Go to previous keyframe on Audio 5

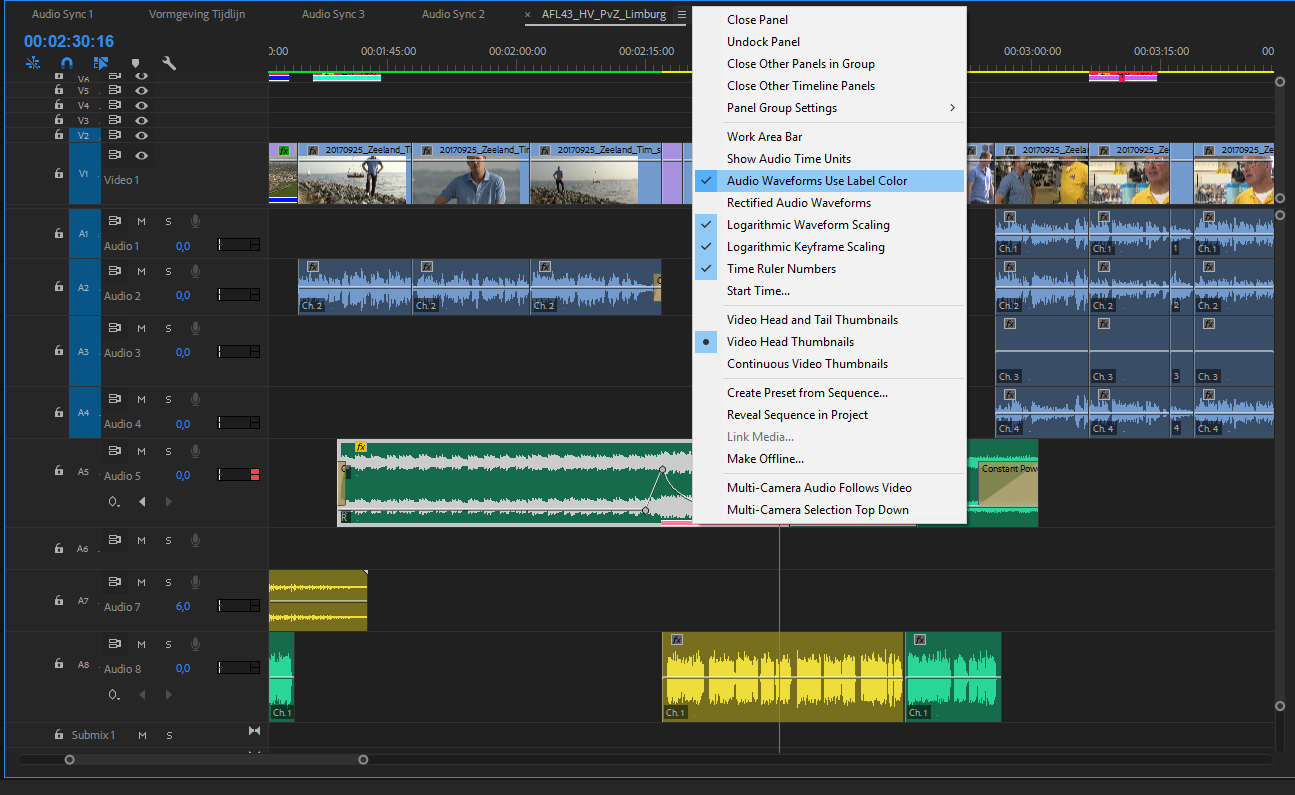(142, 501)
